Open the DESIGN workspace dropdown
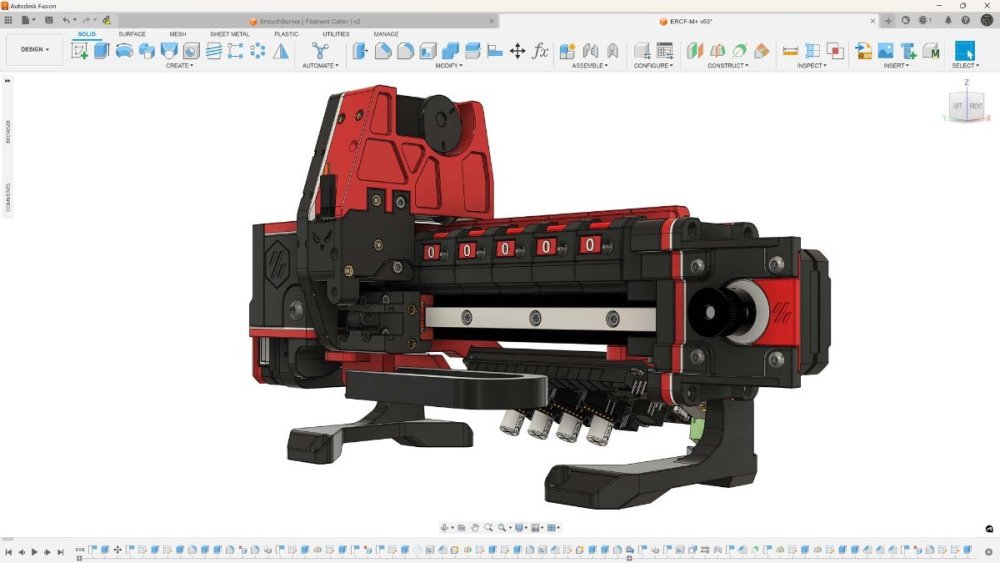 34,49
